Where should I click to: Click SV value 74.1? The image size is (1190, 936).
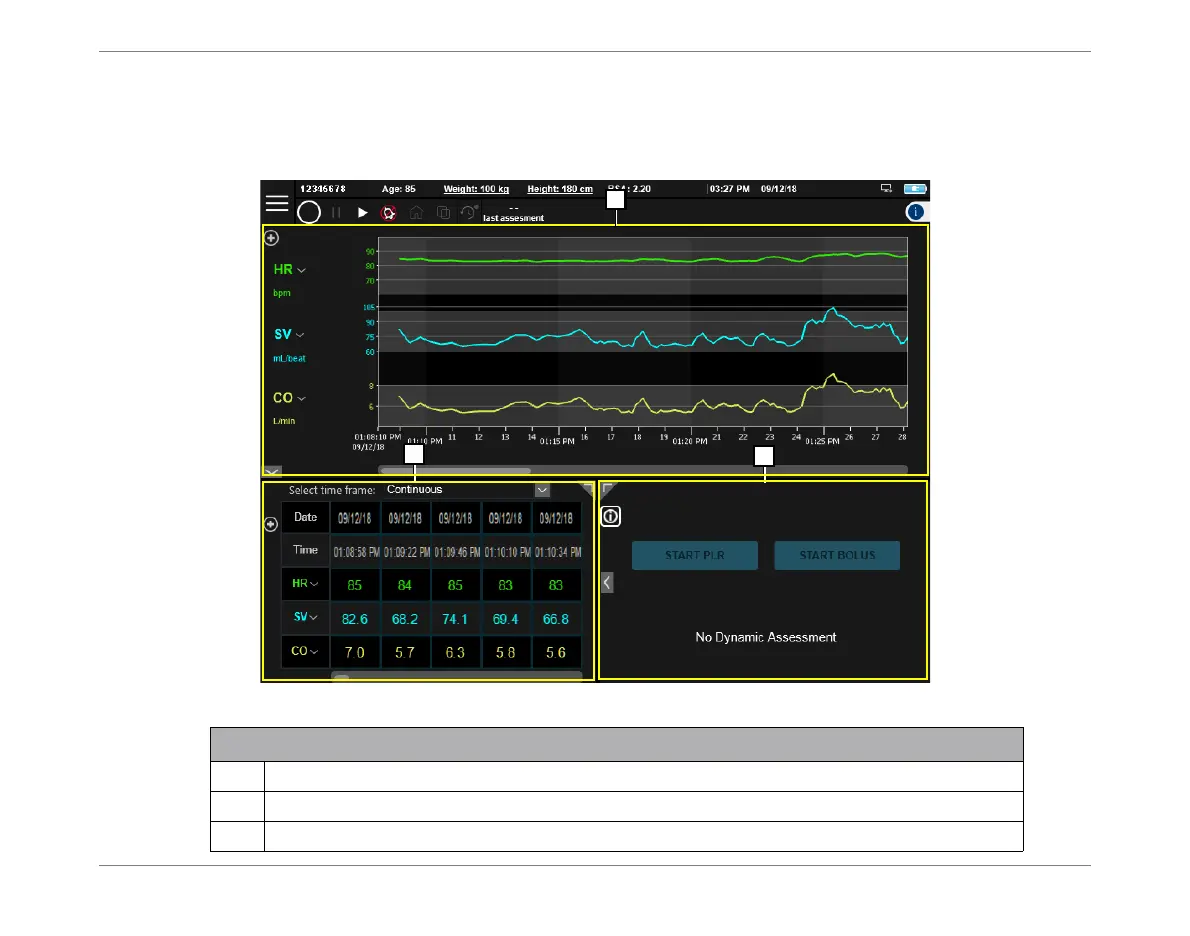[x=455, y=619]
